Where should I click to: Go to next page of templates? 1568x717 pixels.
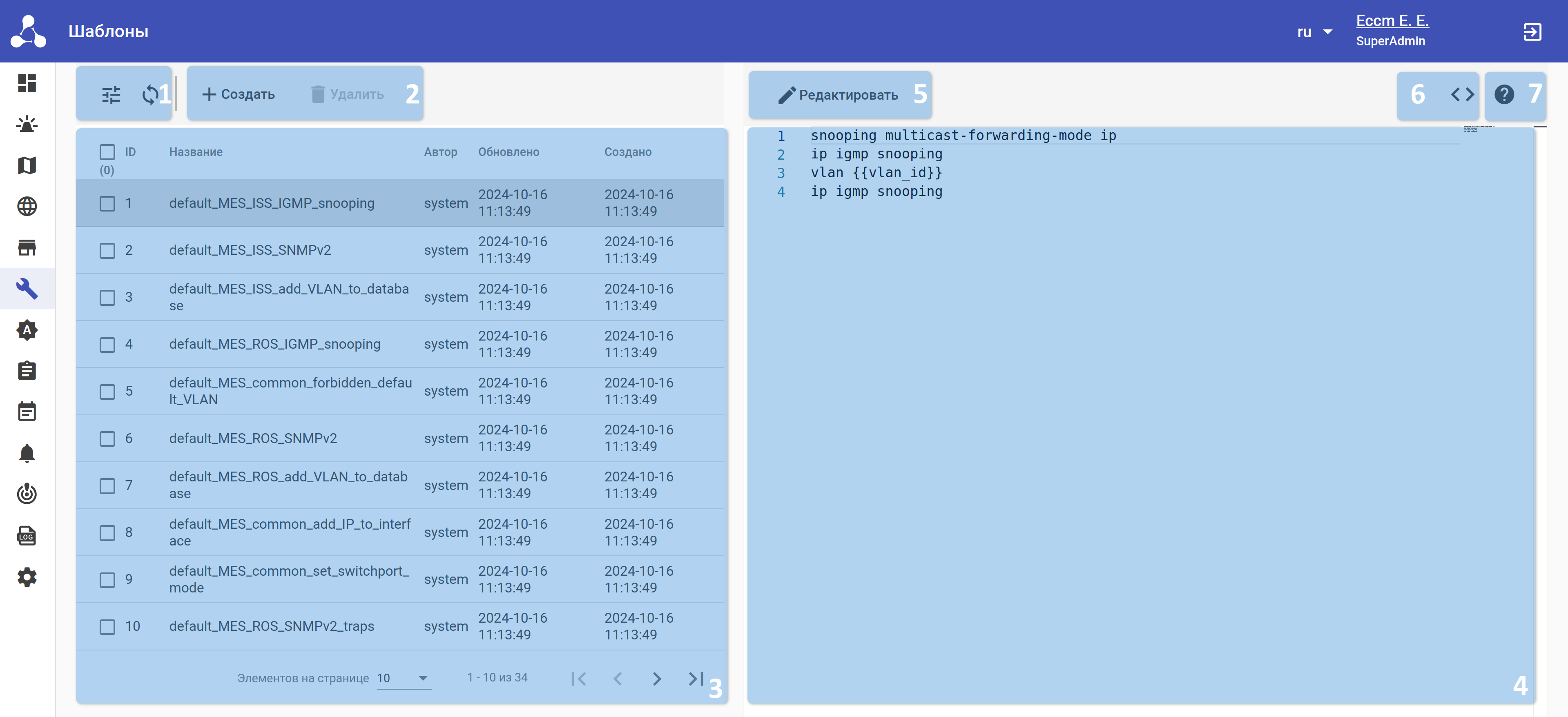pyautogui.click(x=656, y=678)
